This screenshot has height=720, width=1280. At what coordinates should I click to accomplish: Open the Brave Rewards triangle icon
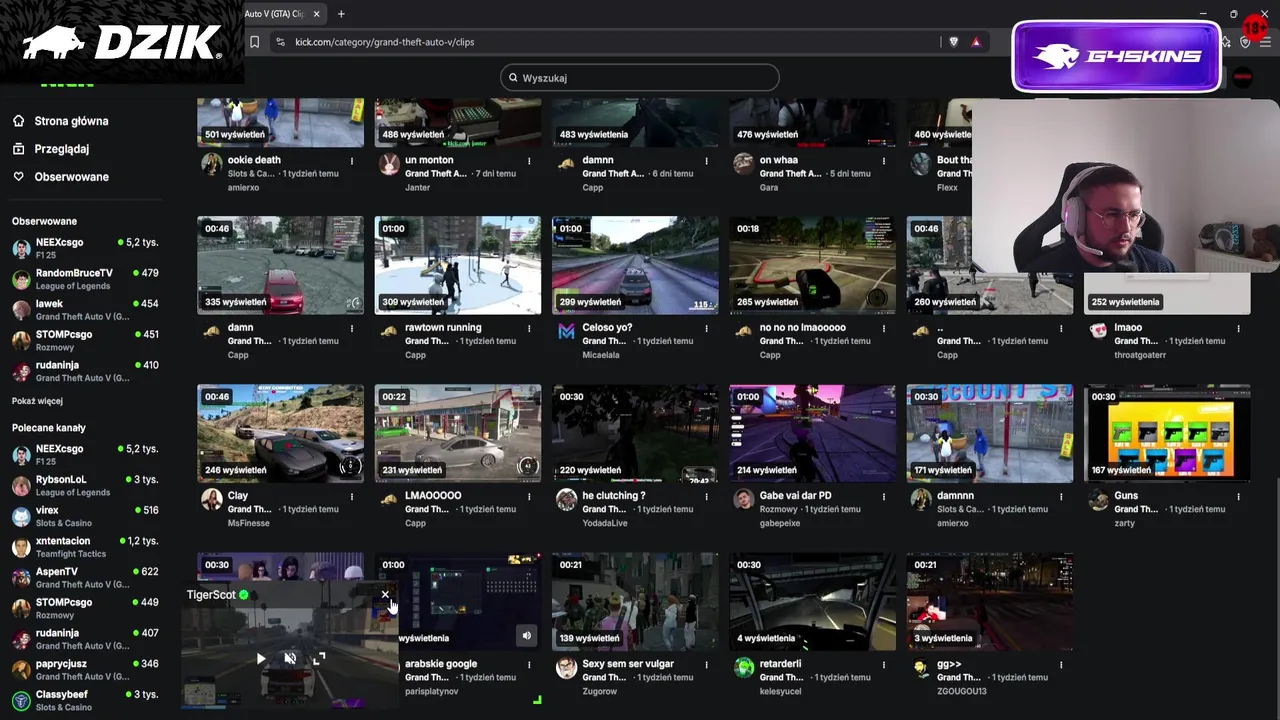[x=976, y=42]
